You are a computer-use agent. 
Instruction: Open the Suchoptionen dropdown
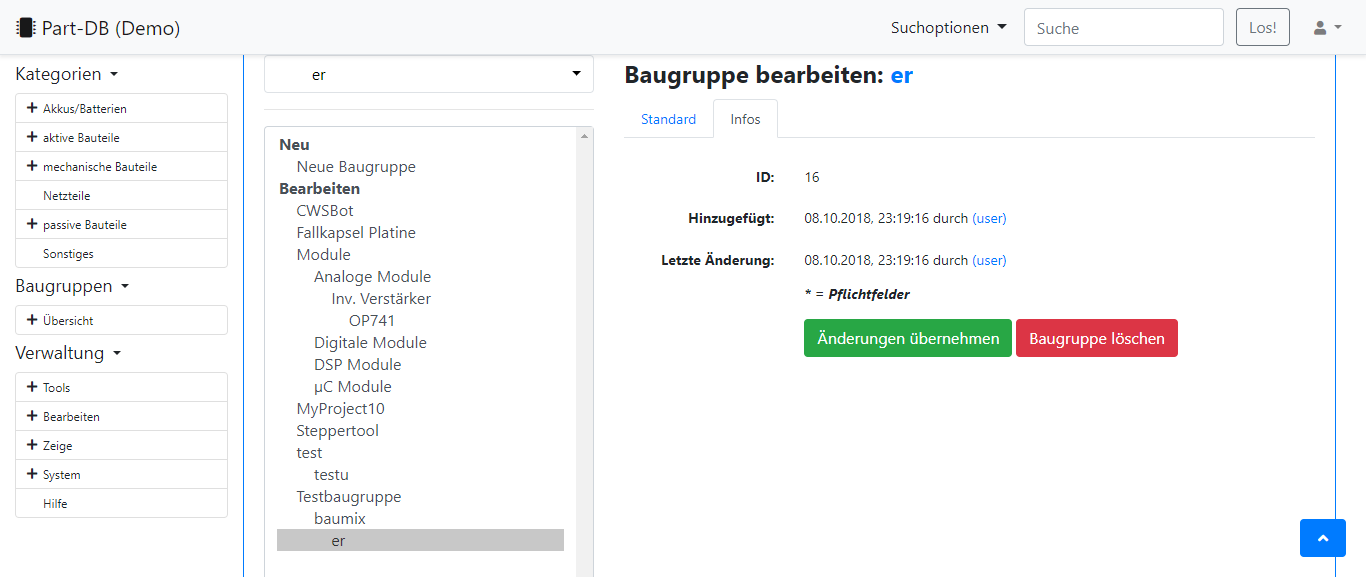[x=949, y=28]
